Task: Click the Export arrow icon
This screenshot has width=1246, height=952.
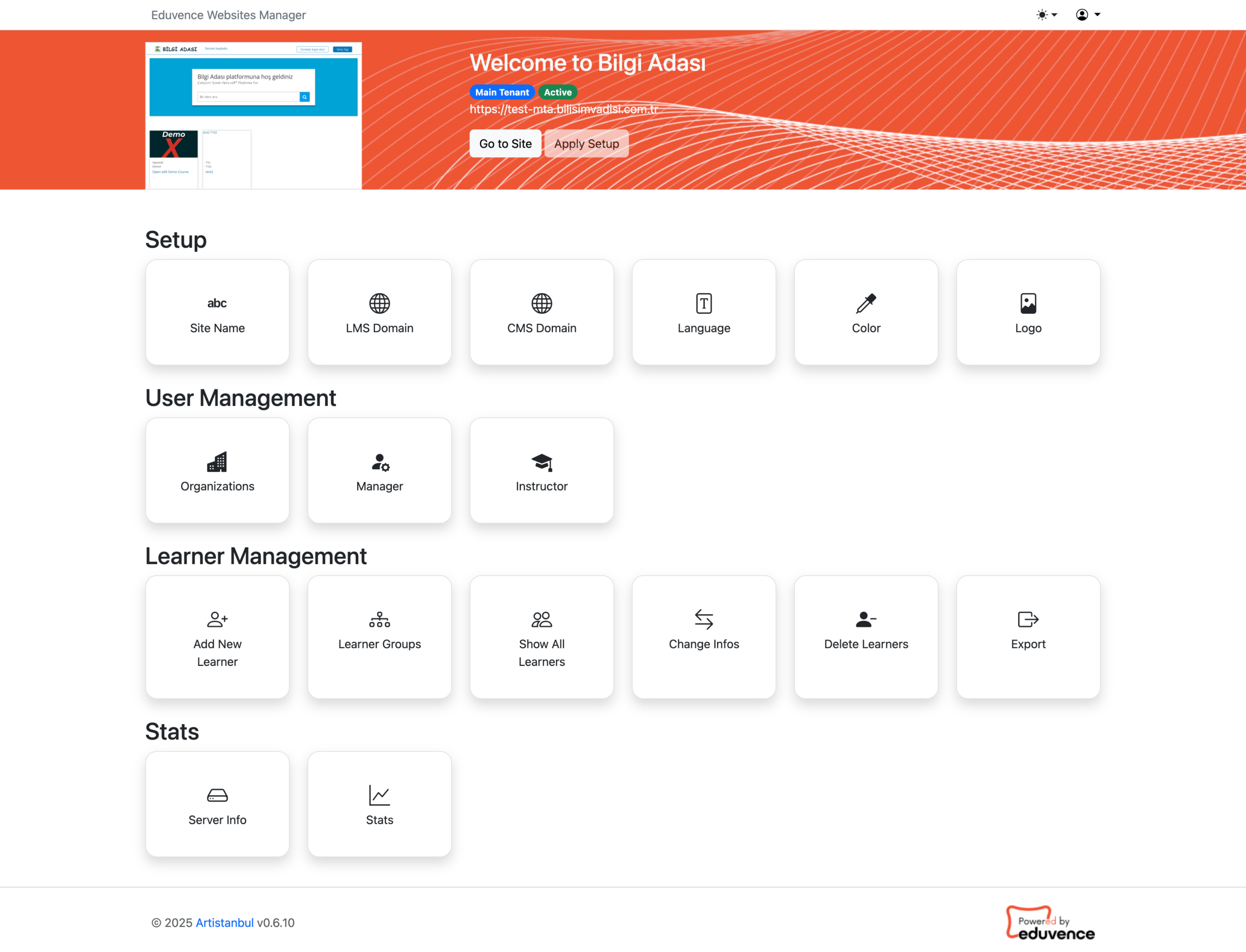Action: 1028,619
